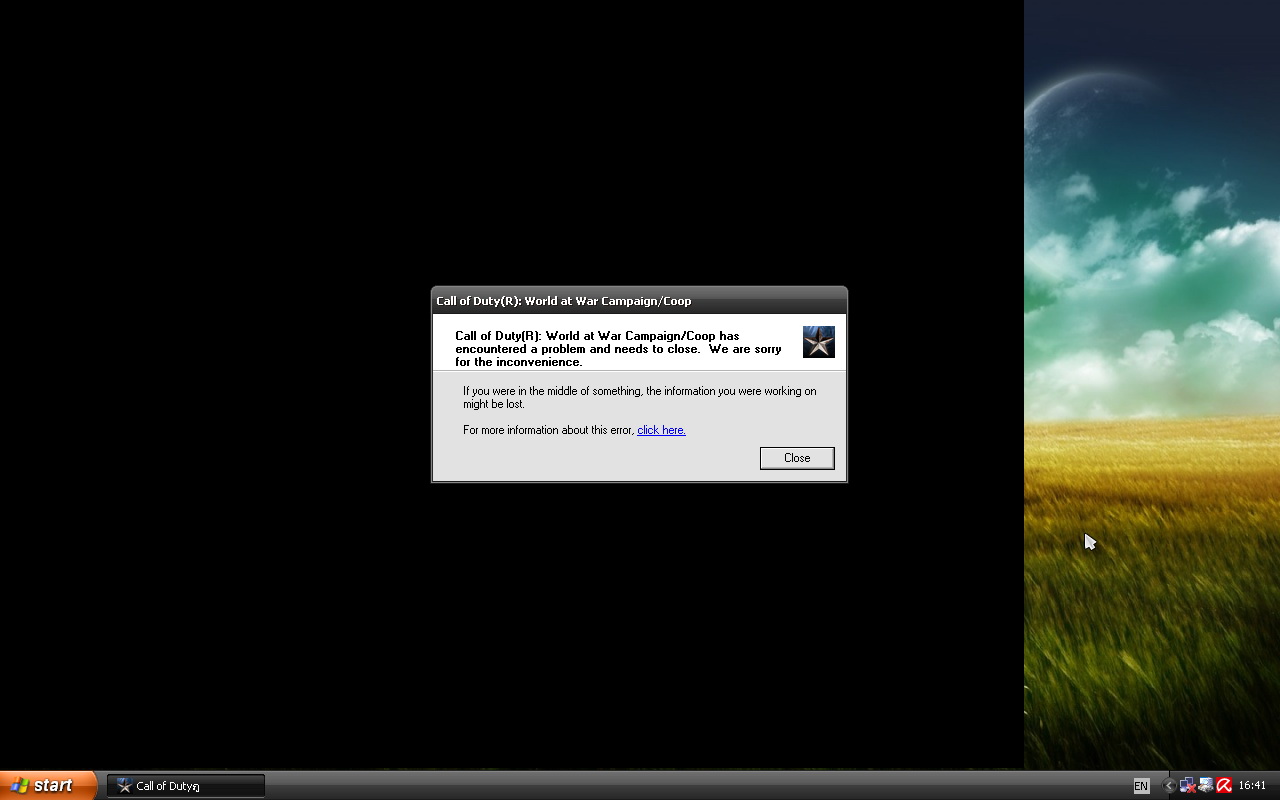This screenshot has width=1280, height=800.
Task: Open the EN language bar indicator
Action: click(1141, 786)
